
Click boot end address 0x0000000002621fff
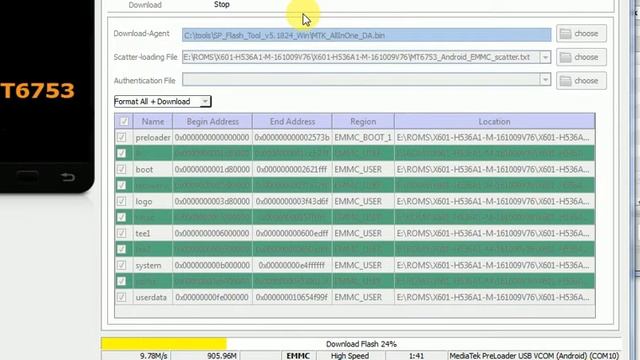(x=292, y=169)
